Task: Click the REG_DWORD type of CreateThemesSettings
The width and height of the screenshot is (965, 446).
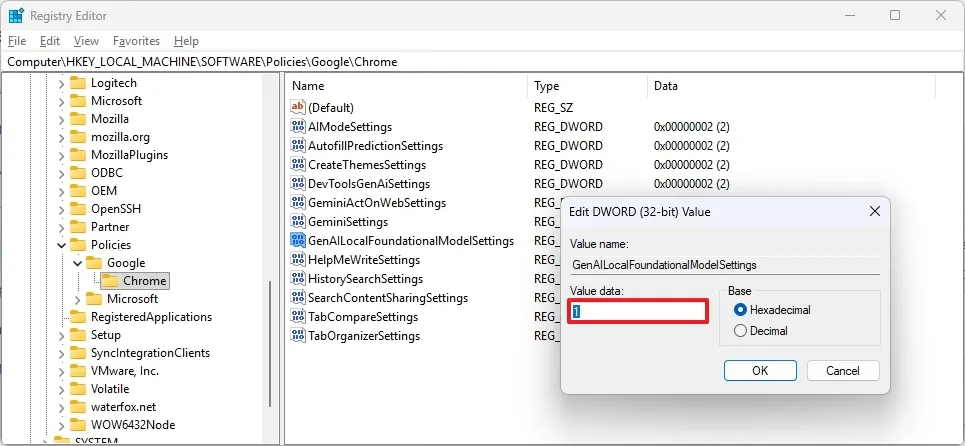Action: [x=568, y=165]
